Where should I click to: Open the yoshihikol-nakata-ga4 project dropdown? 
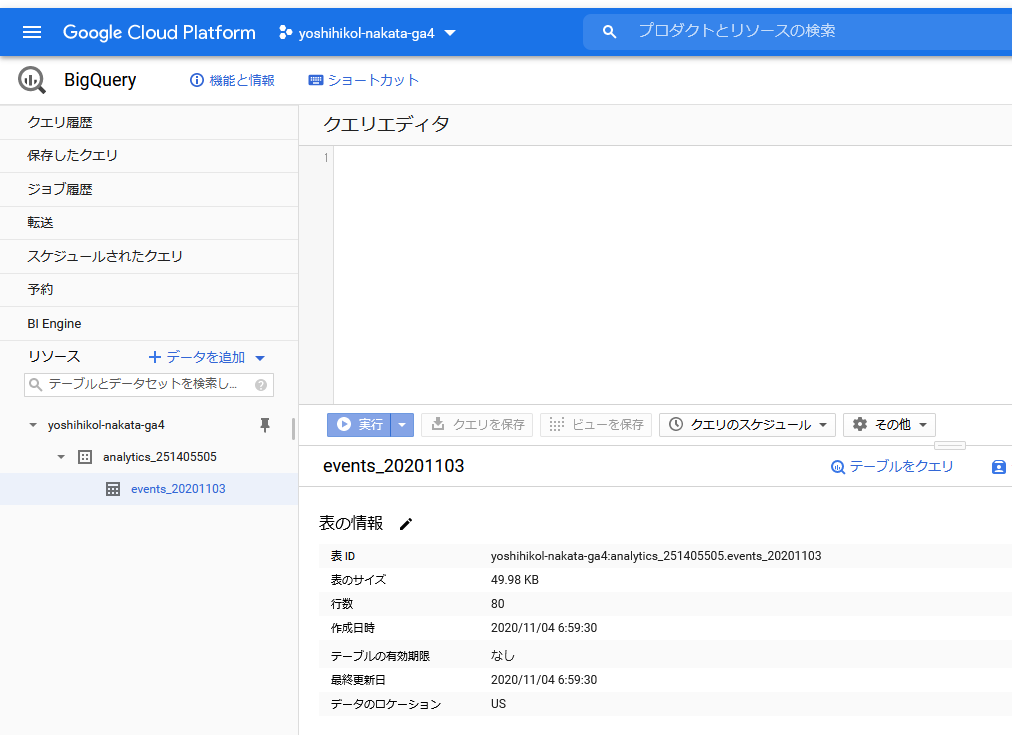[x=450, y=33]
